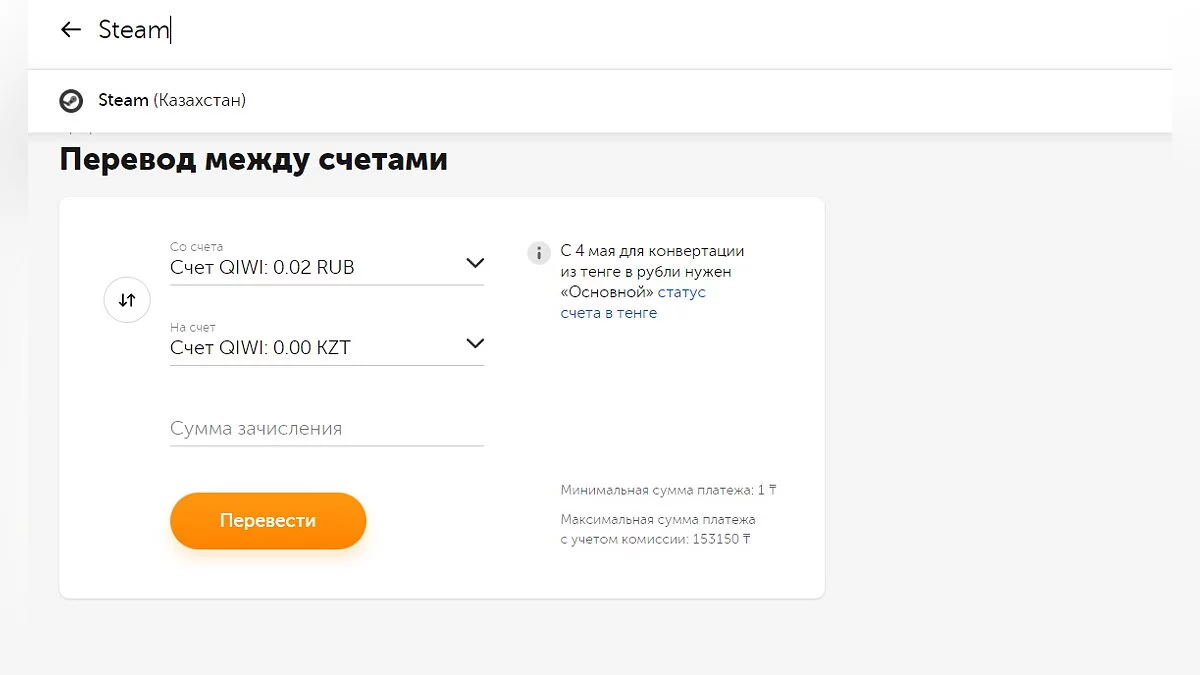The height and width of the screenshot is (675, 1200).
Task: Click the "Минимальная сумма платежа" text
Action: click(x=668, y=491)
